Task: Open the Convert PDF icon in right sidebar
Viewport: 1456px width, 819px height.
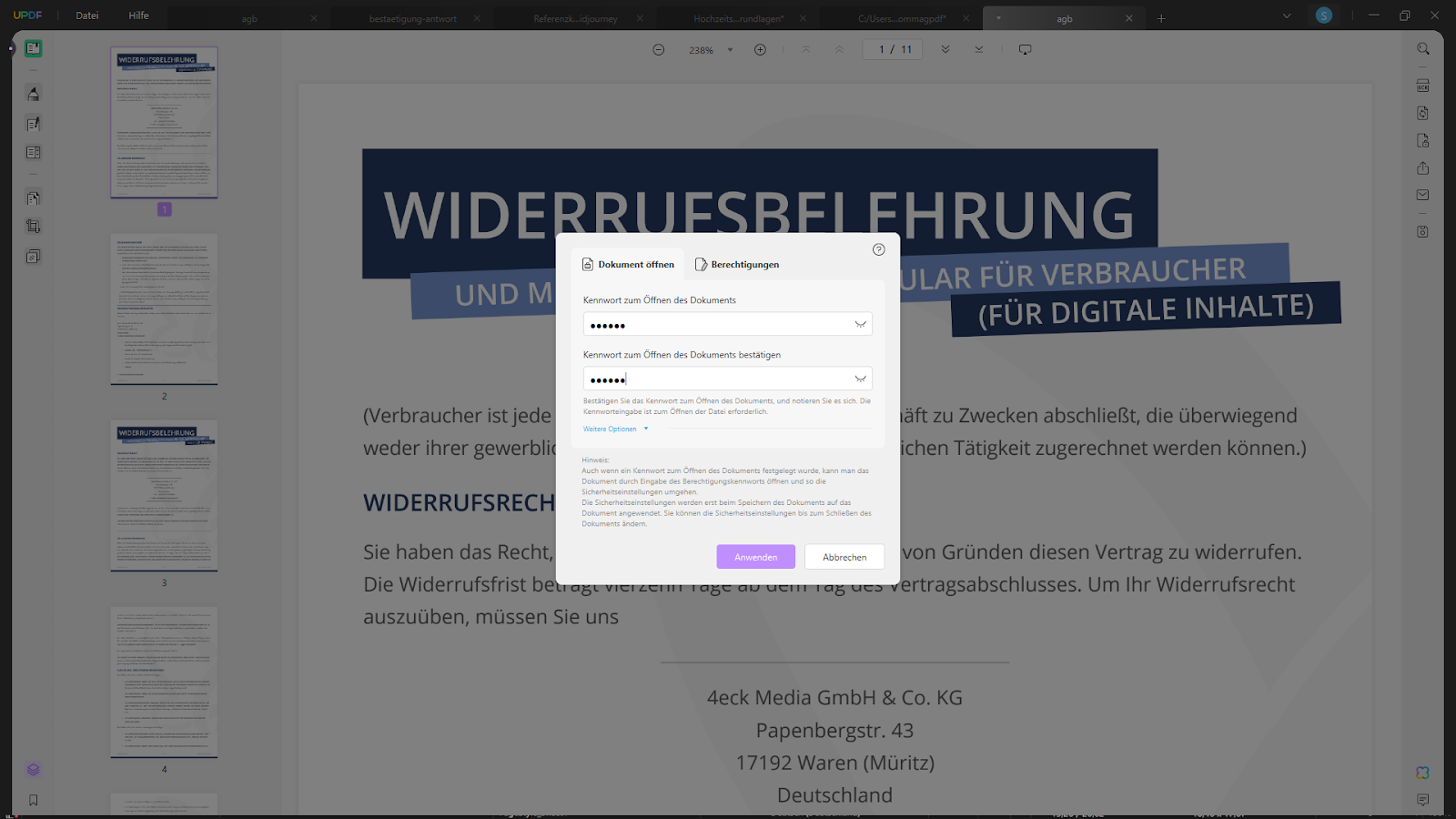Action: click(x=1423, y=113)
